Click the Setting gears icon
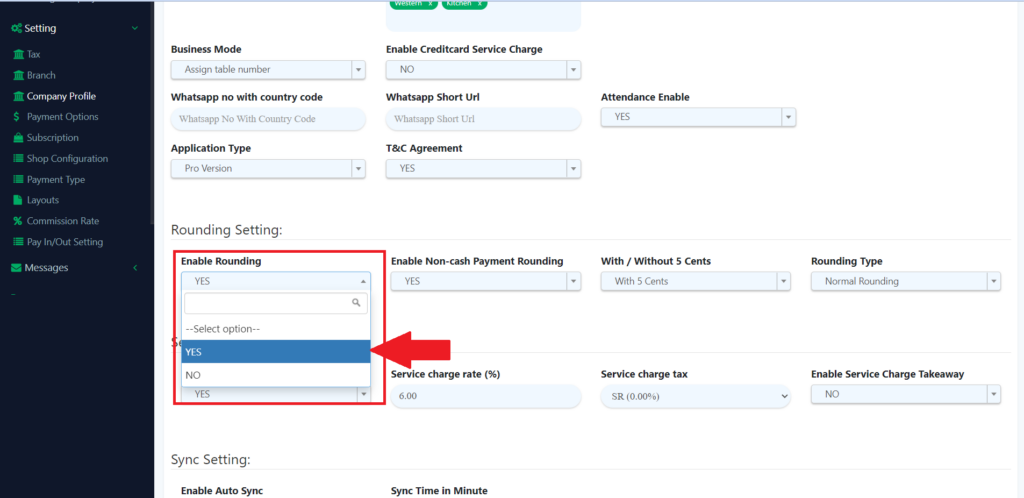The width and height of the screenshot is (1024, 498). [16, 29]
